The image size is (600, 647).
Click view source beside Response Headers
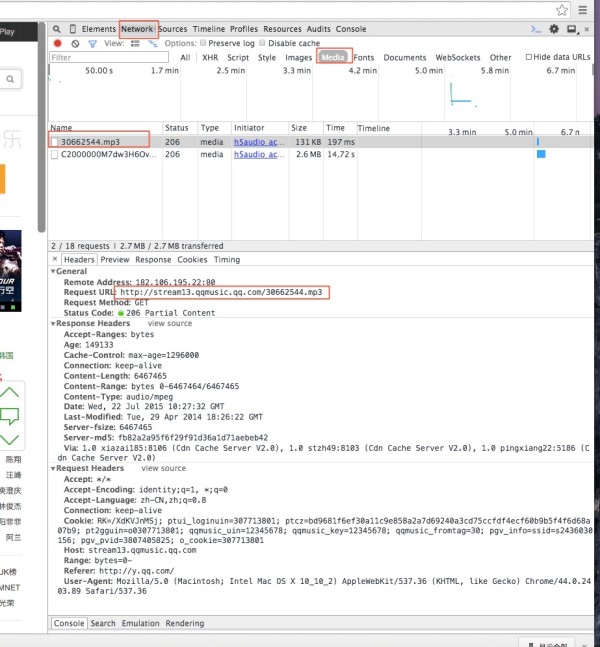[x=169, y=324]
